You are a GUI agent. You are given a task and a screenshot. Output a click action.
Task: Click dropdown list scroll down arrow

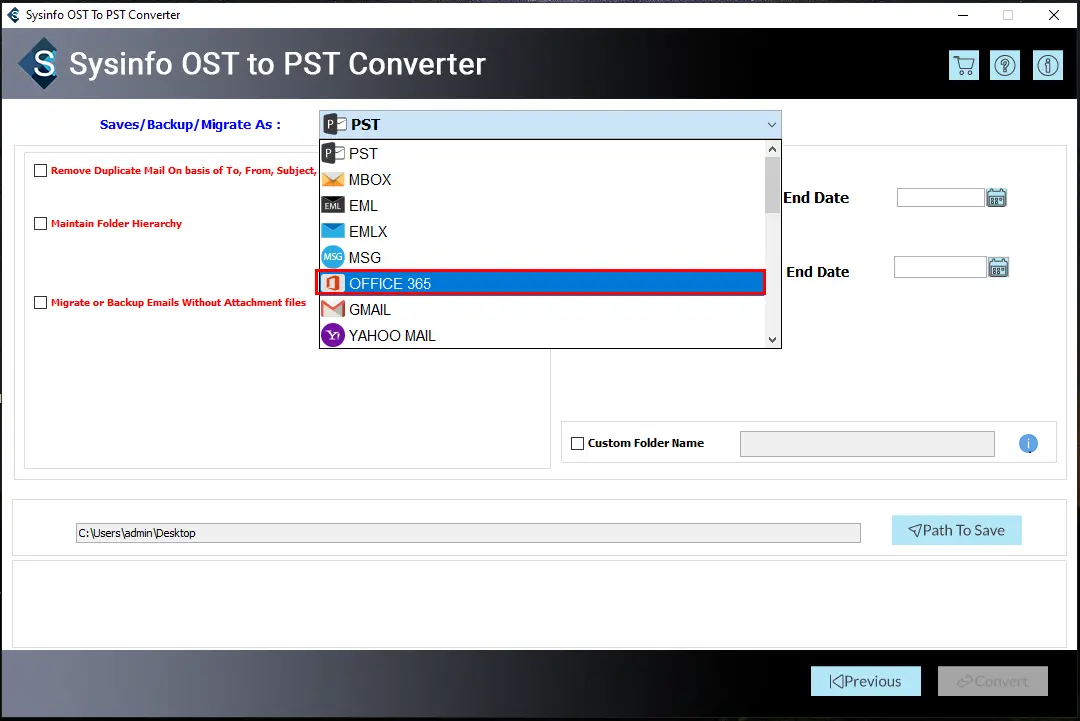point(772,339)
